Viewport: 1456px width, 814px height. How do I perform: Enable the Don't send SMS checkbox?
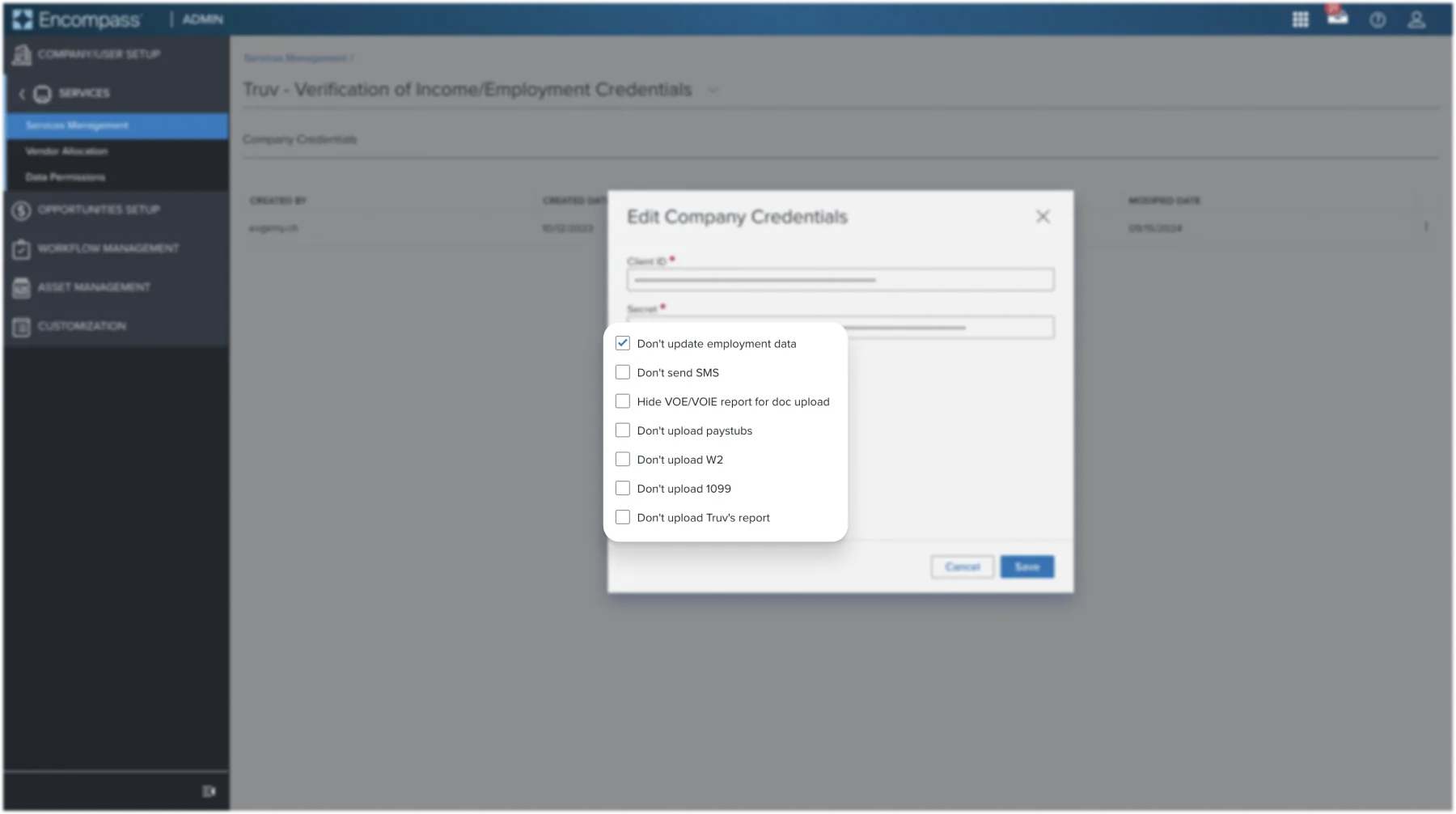pos(622,372)
